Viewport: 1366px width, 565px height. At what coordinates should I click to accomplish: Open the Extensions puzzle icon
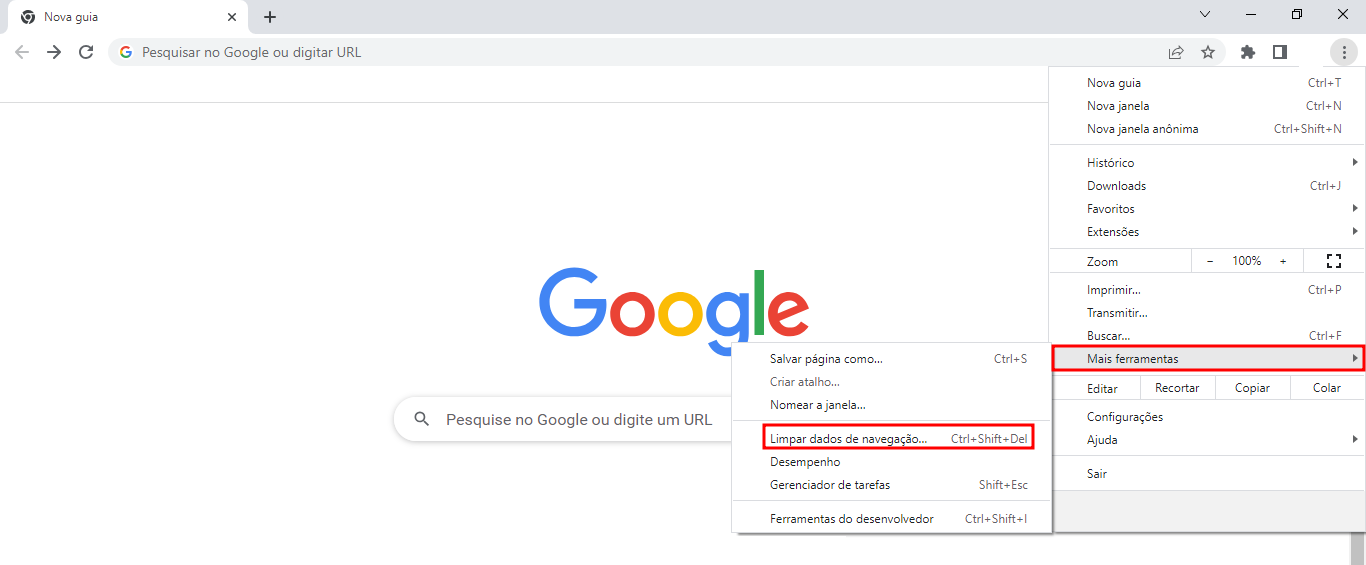pos(1248,52)
